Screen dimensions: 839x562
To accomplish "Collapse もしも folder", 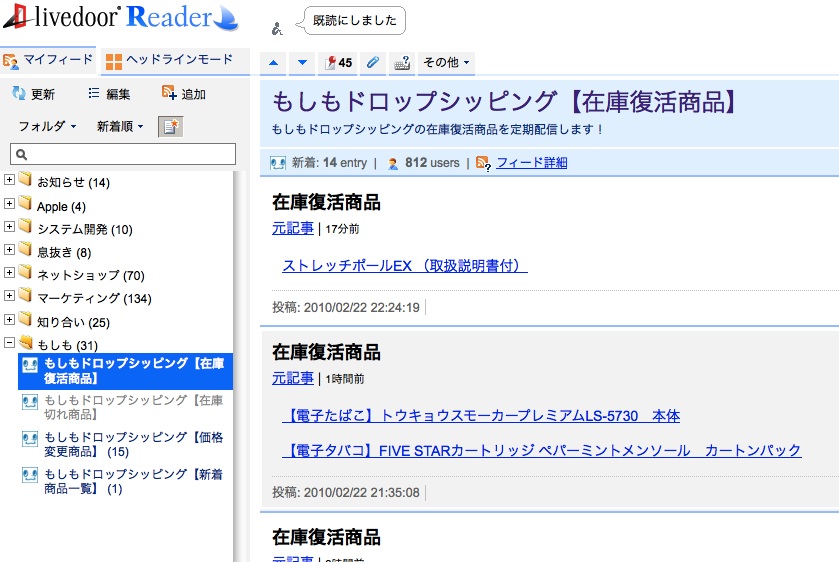I will point(9,343).
